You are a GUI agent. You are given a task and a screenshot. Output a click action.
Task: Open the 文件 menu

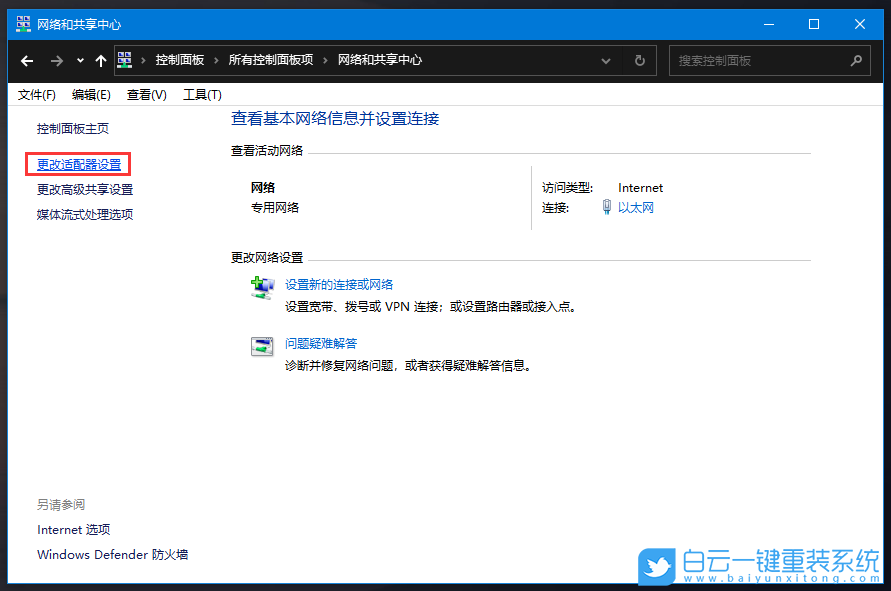click(x=36, y=94)
